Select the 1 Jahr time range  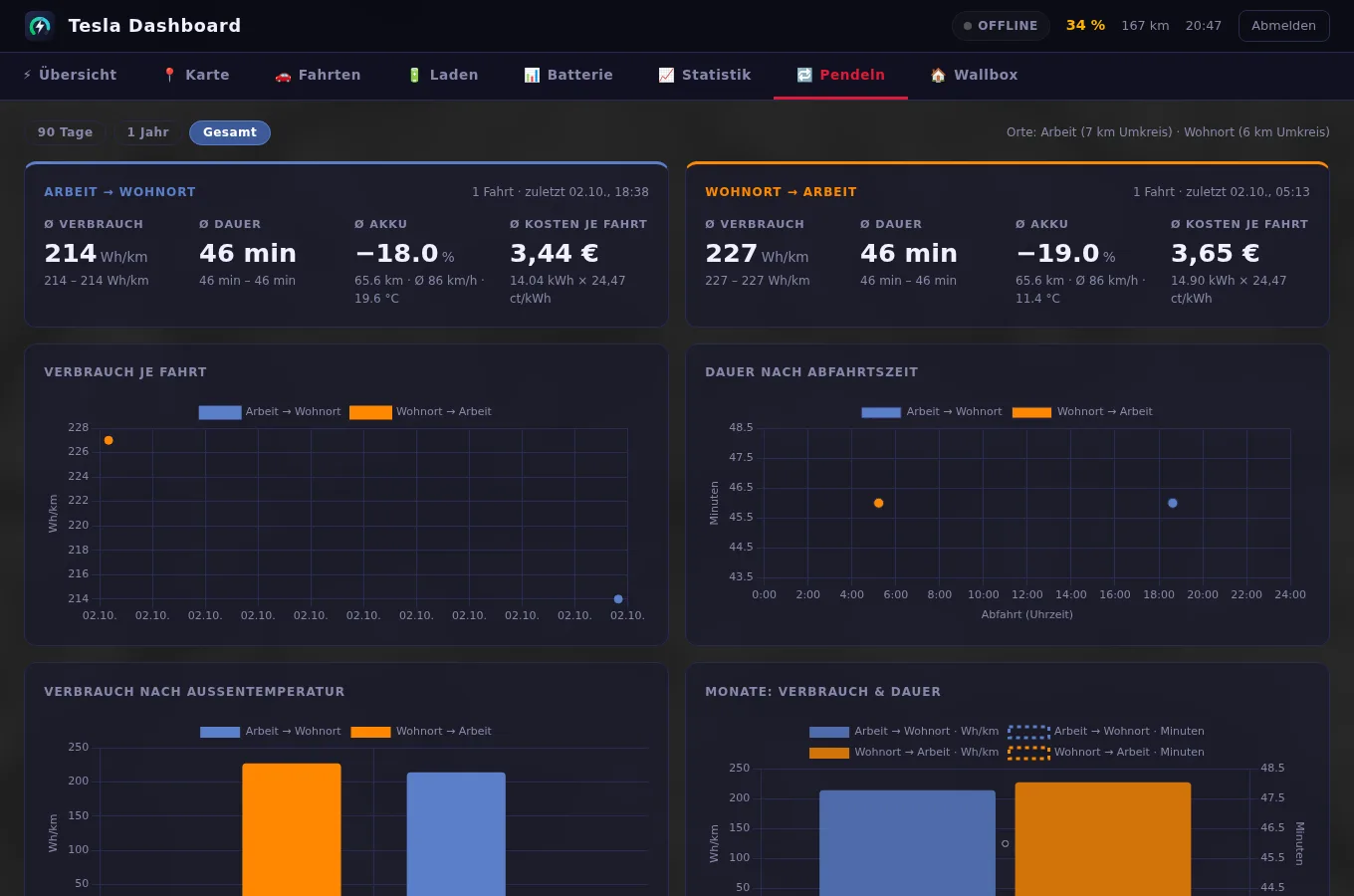point(147,132)
